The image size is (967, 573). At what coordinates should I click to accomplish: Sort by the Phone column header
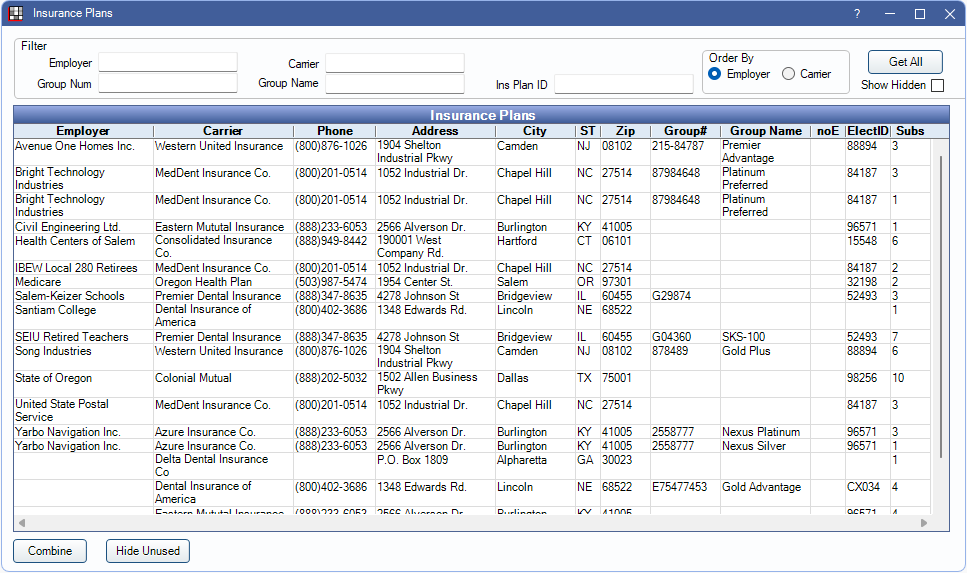pyautogui.click(x=335, y=131)
